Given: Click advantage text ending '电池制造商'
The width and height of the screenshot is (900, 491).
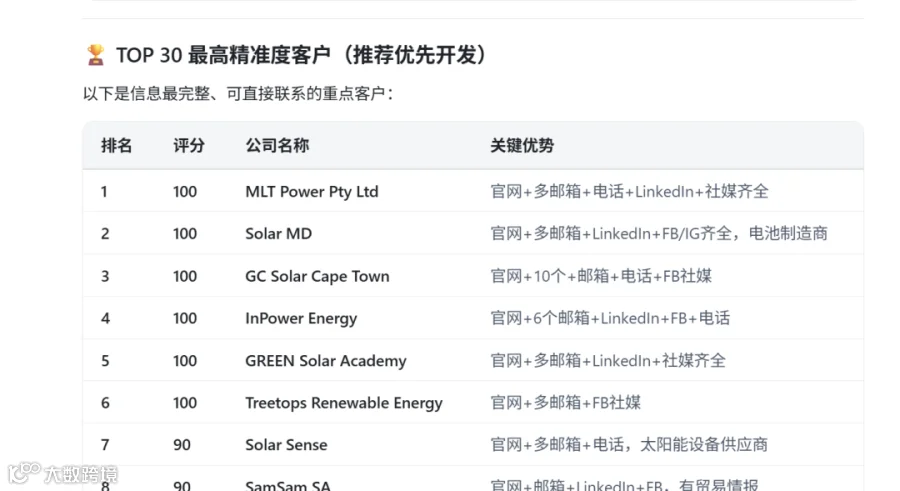Looking at the screenshot, I should 659,234.
